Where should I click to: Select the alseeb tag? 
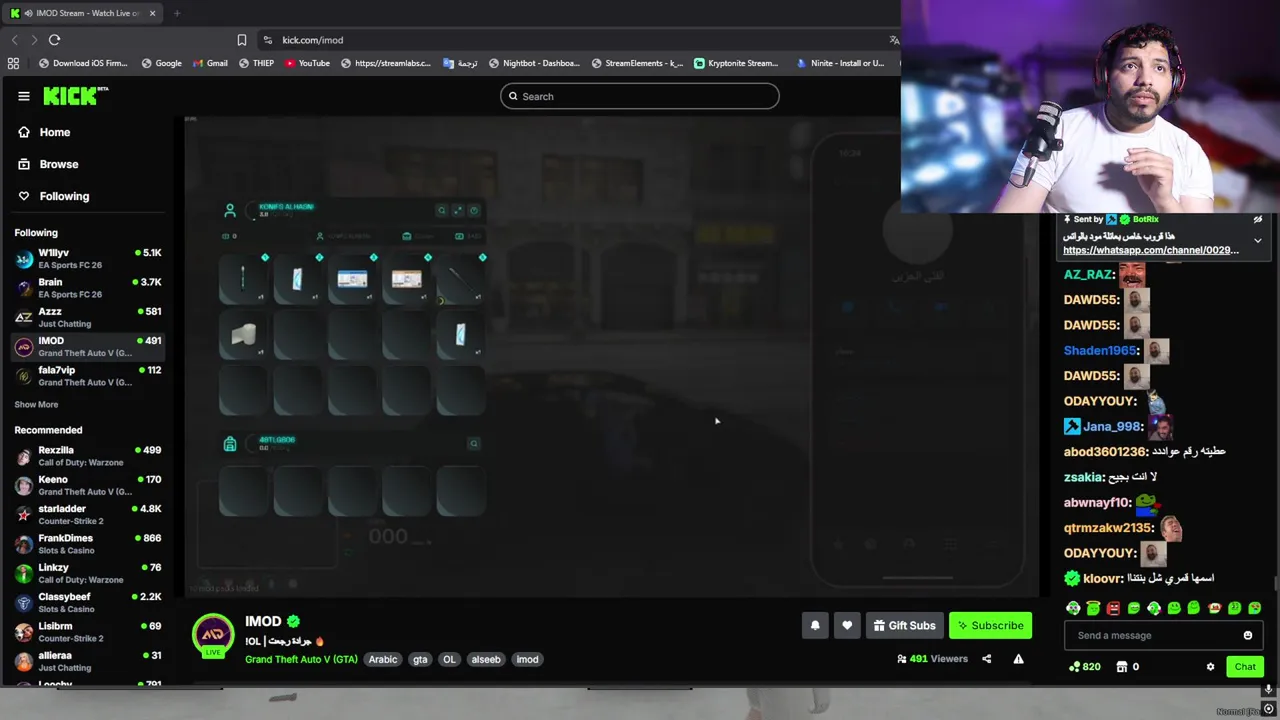[486, 659]
